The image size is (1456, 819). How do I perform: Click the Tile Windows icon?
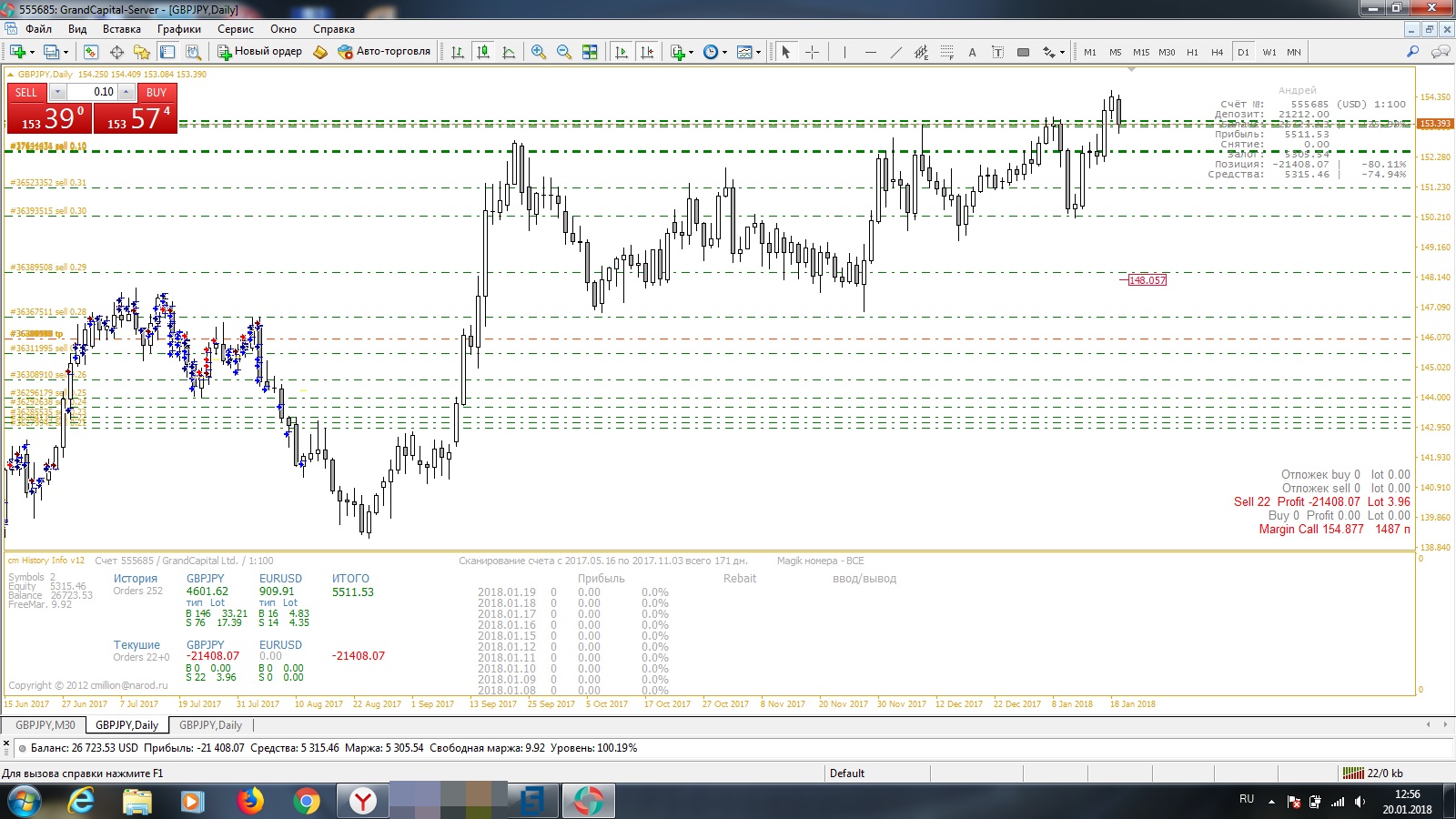coord(590,52)
